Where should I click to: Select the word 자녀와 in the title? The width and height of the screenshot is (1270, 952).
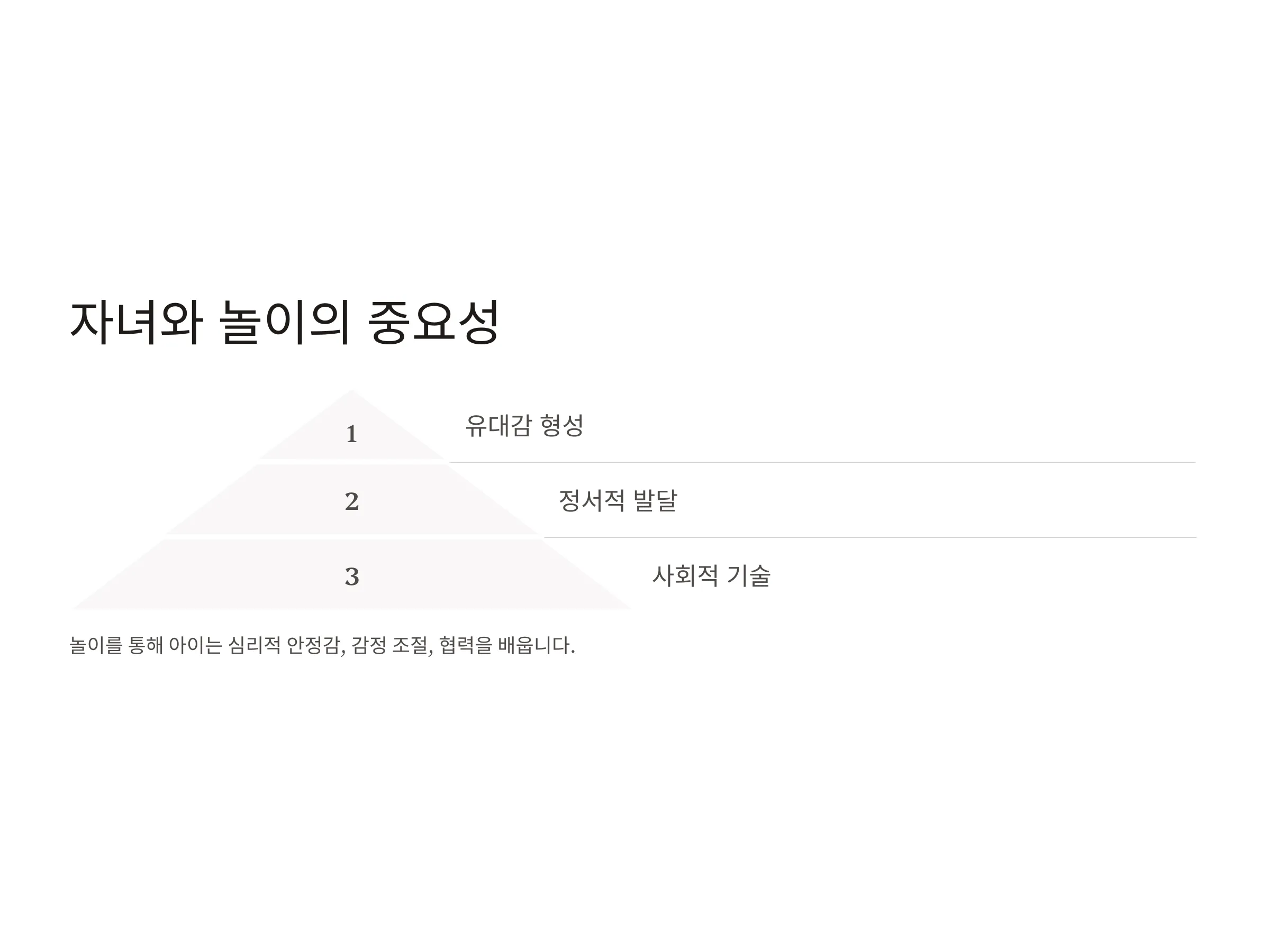136,323
